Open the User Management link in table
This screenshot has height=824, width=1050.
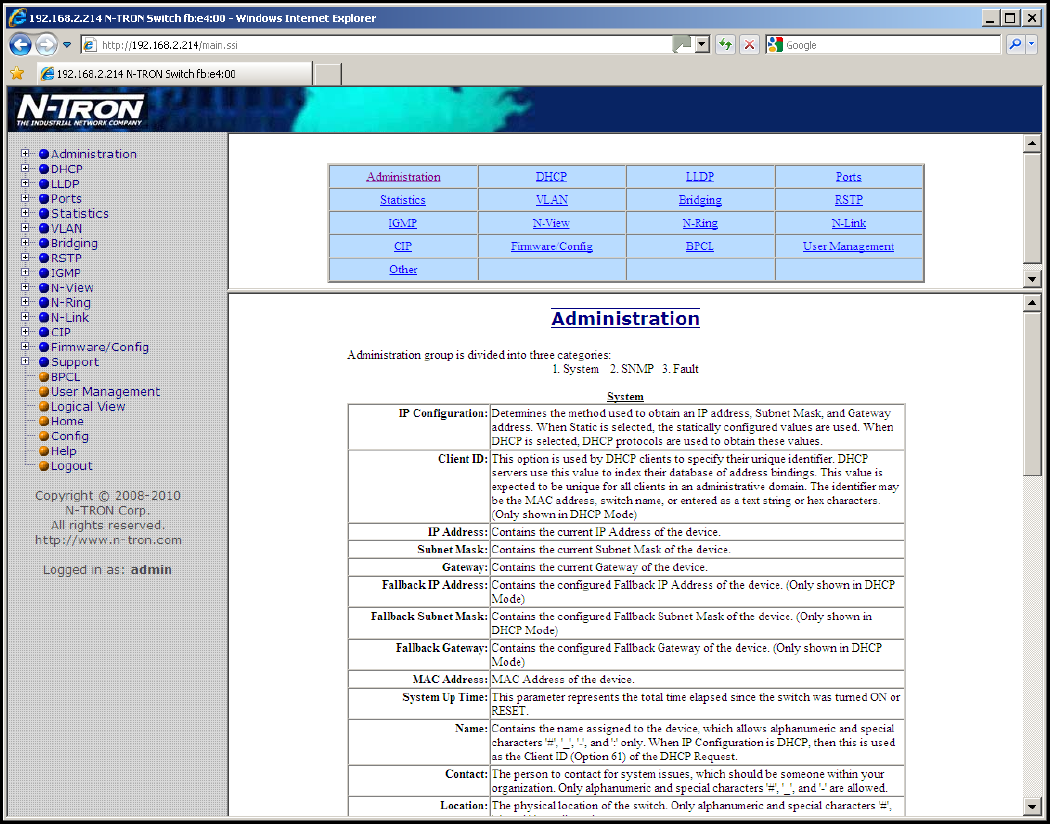[x=848, y=246]
